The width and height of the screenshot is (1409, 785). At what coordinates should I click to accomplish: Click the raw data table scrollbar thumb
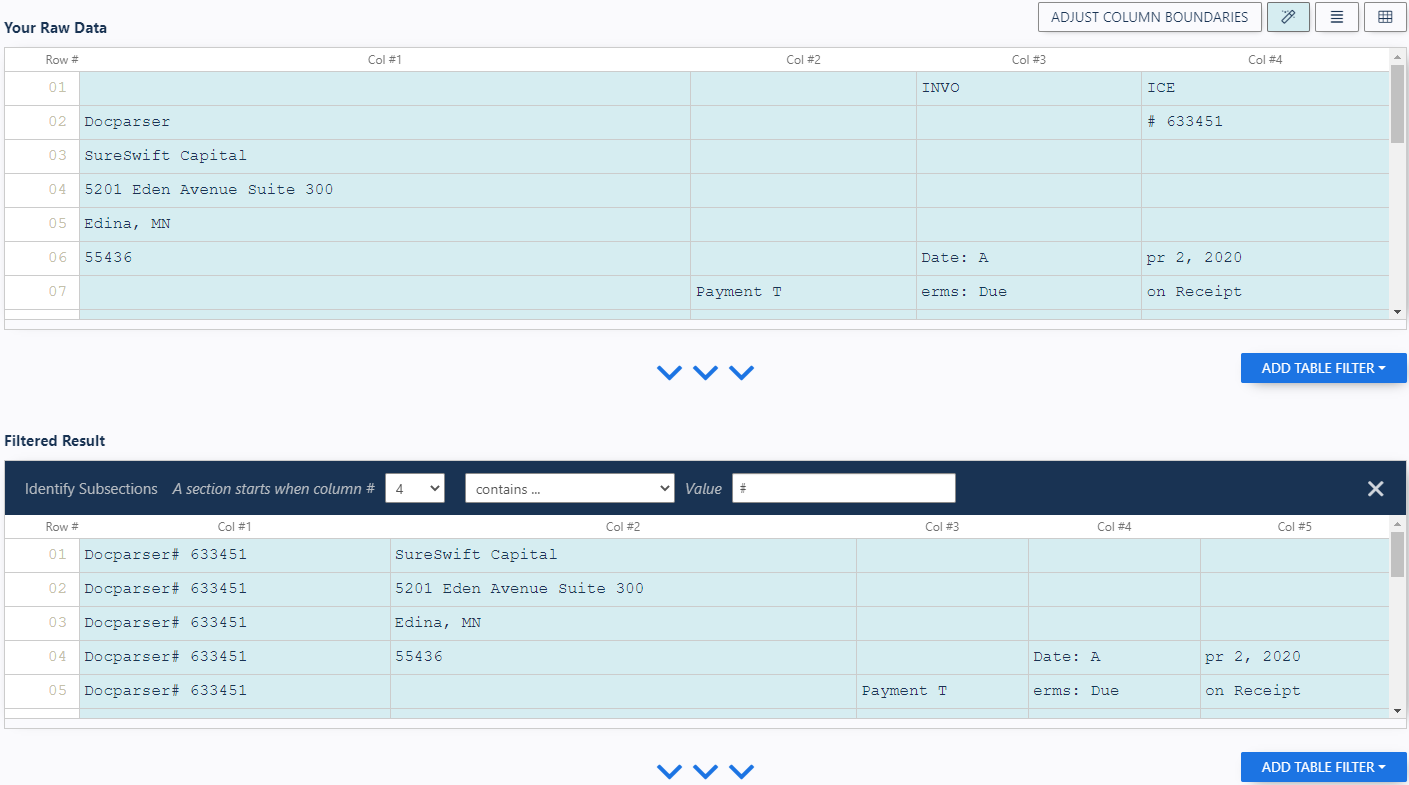[1397, 104]
